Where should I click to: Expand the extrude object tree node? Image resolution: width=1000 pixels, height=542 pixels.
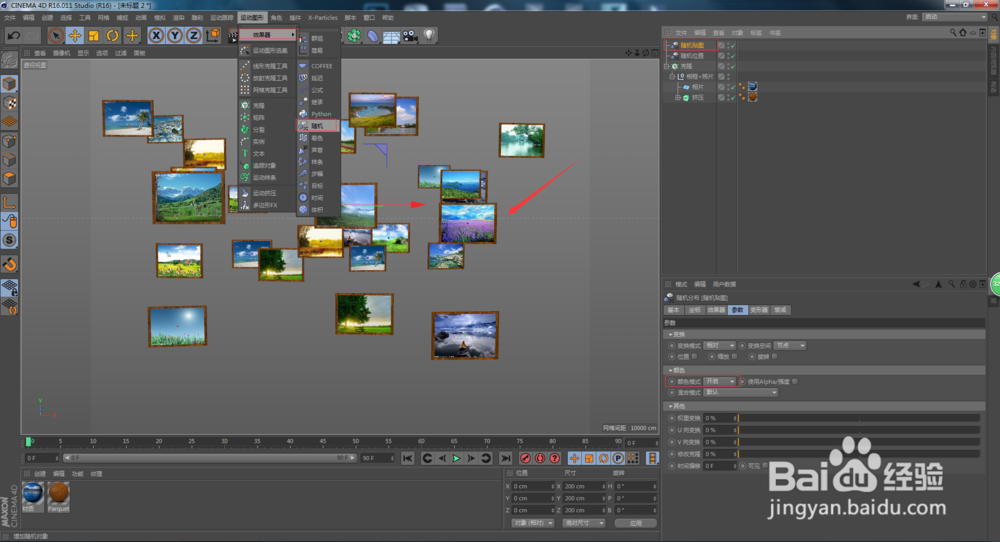point(678,98)
